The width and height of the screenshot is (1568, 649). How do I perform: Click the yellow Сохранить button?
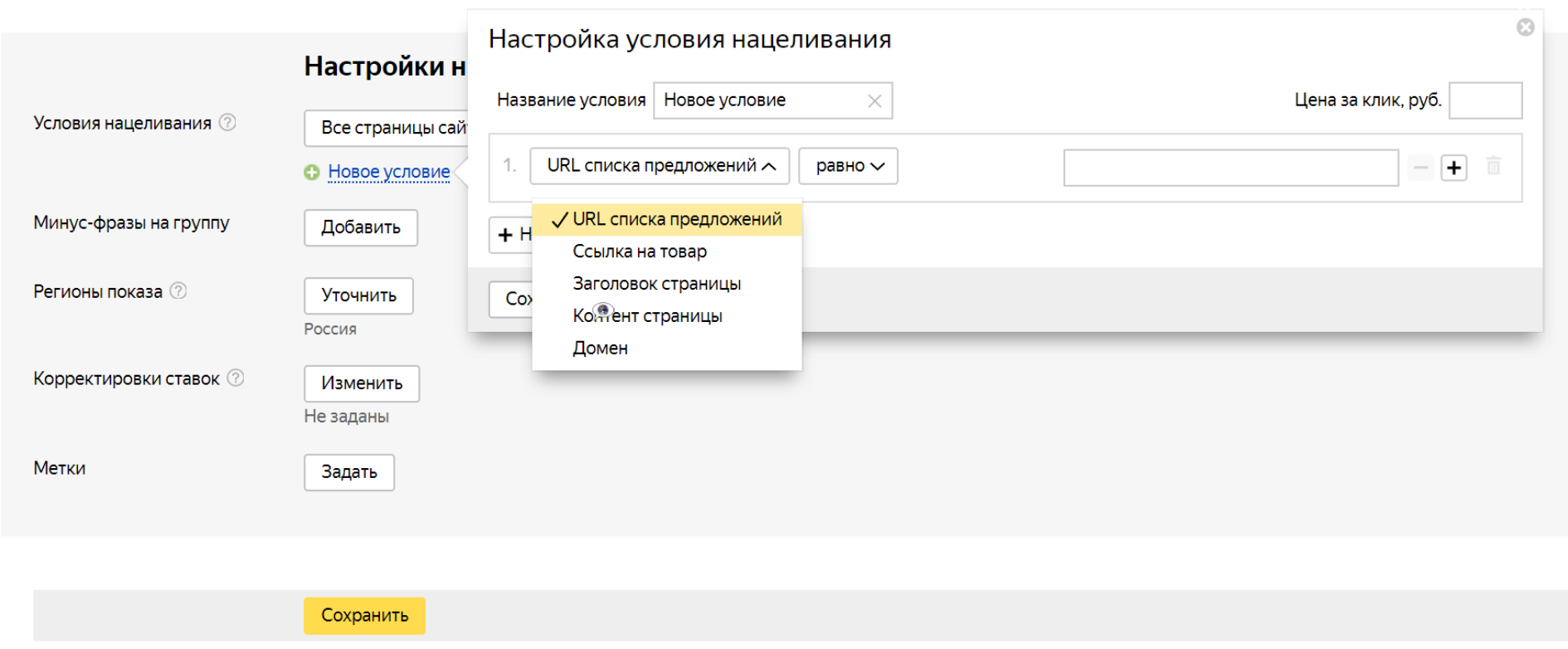point(364,616)
